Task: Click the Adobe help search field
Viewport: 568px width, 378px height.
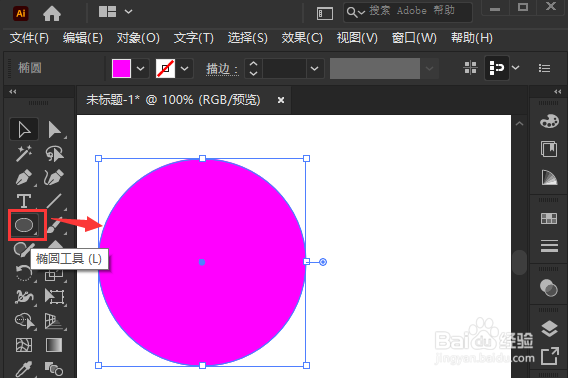Action: [x=408, y=12]
